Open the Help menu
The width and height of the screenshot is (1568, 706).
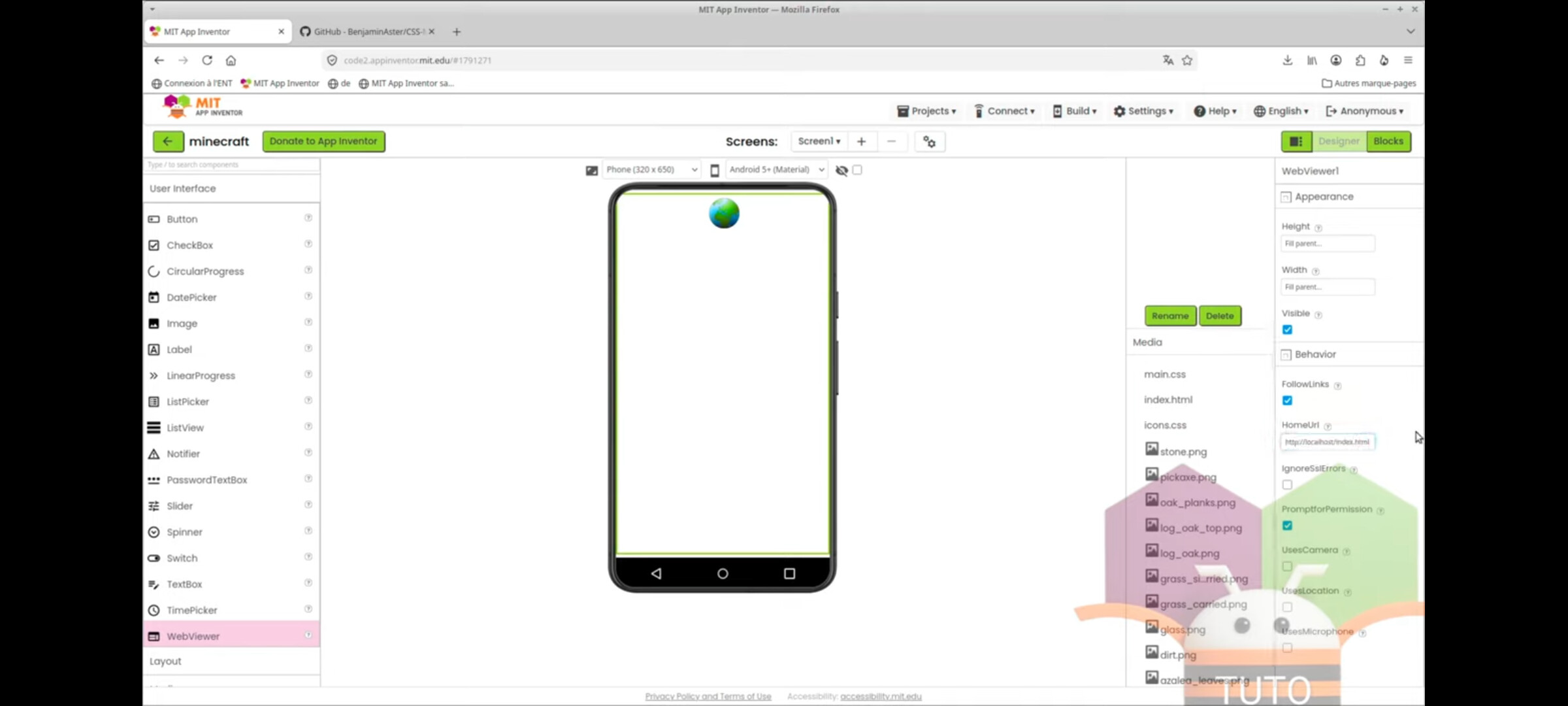click(1215, 111)
